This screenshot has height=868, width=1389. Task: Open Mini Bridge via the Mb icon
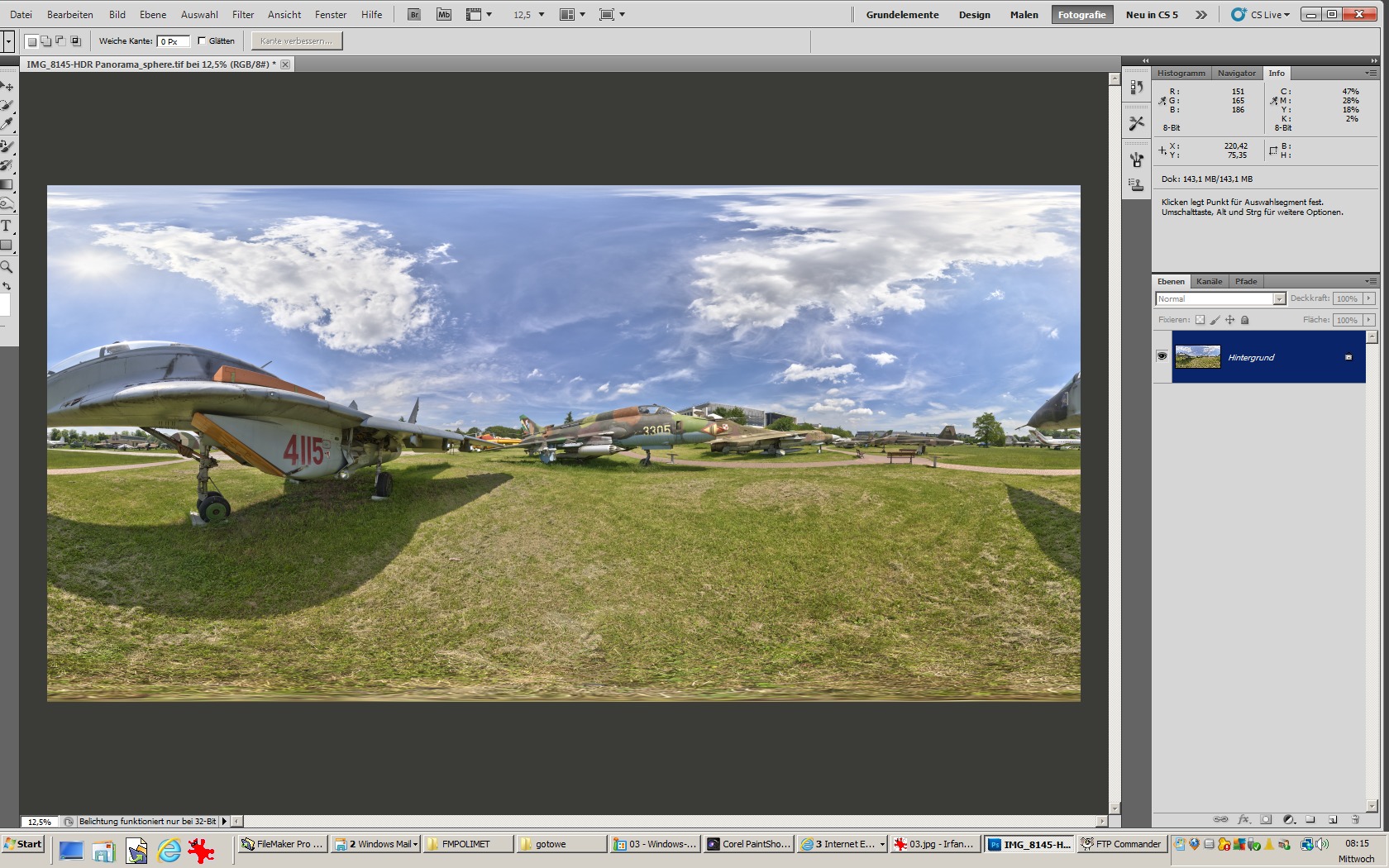444,15
